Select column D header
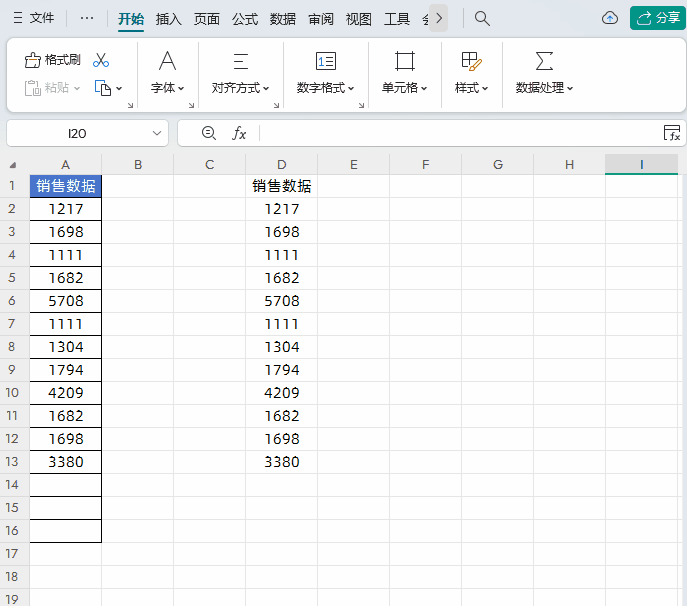The image size is (687, 606). 282,164
